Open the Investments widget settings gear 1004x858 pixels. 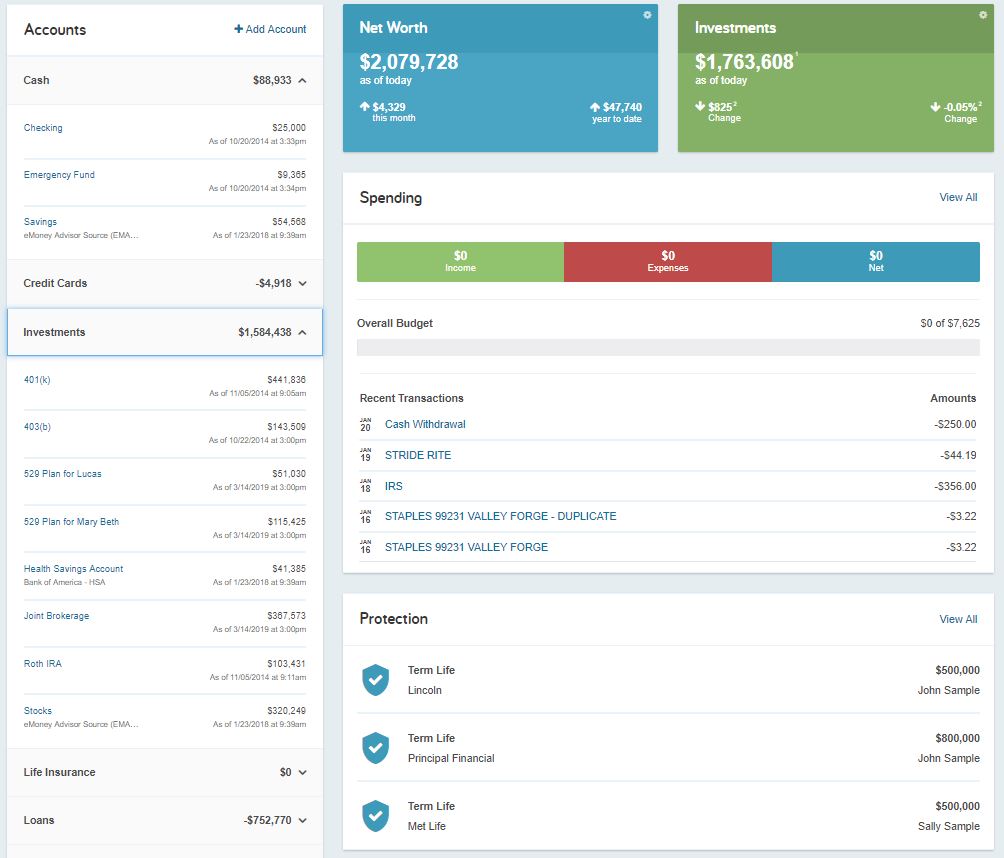983,15
